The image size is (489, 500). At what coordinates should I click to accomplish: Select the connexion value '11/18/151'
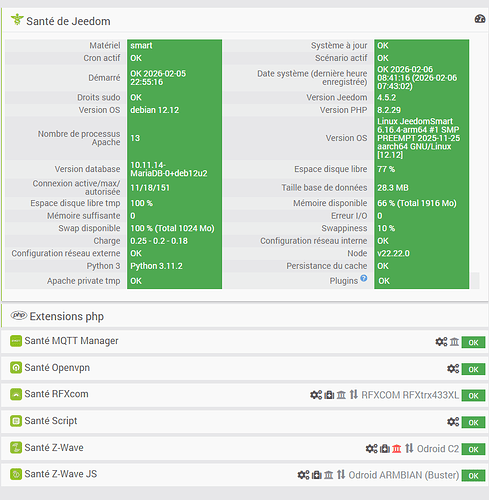pyautogui.click(x=150, y=188)
